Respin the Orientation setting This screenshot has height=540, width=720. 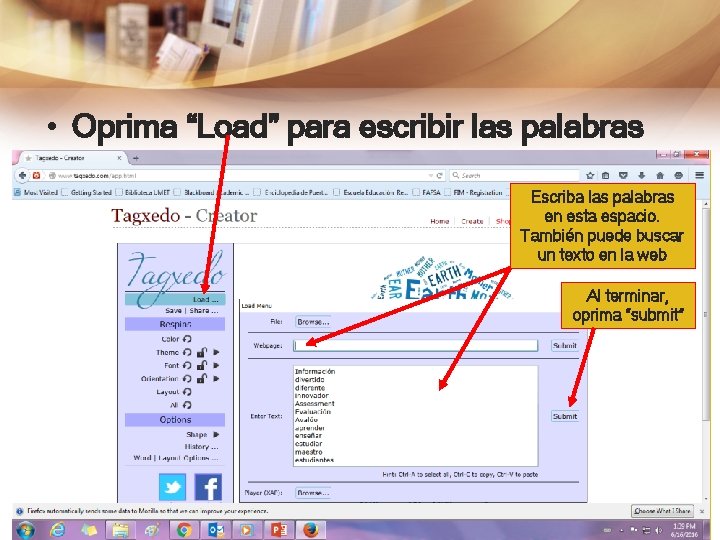tap(187, 379)
